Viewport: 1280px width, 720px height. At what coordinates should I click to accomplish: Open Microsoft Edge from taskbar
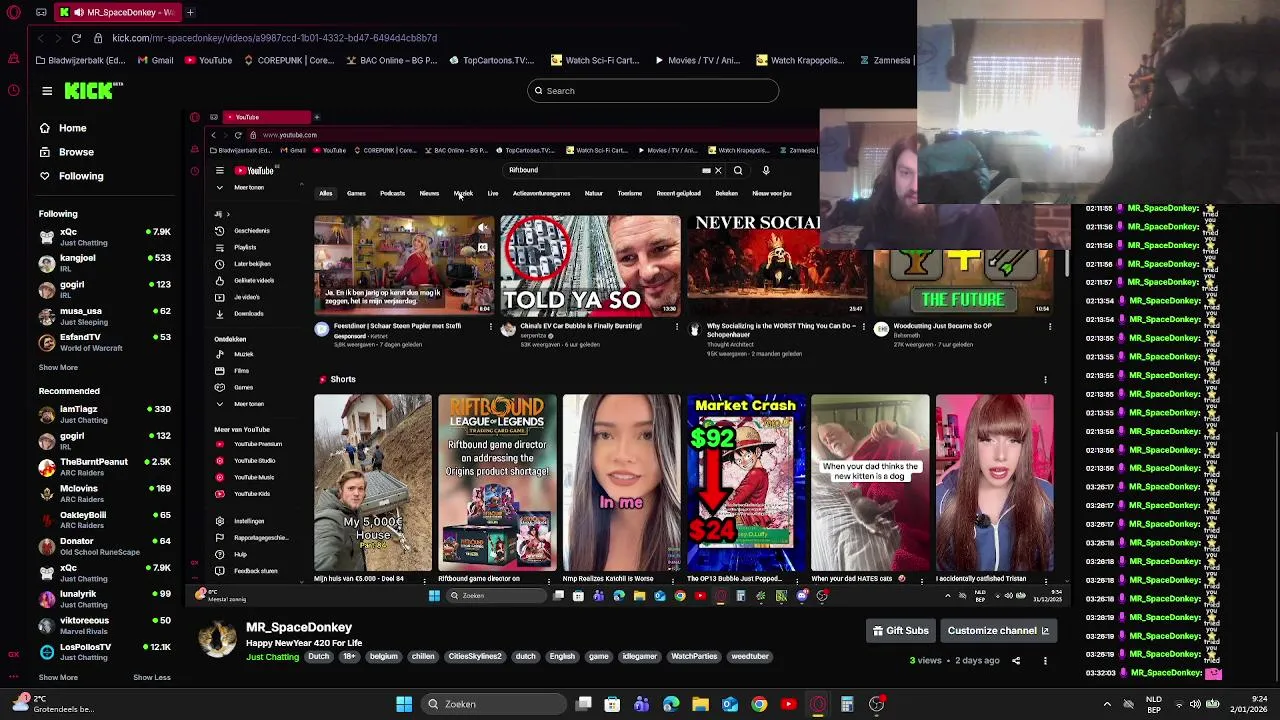[671, 704]
